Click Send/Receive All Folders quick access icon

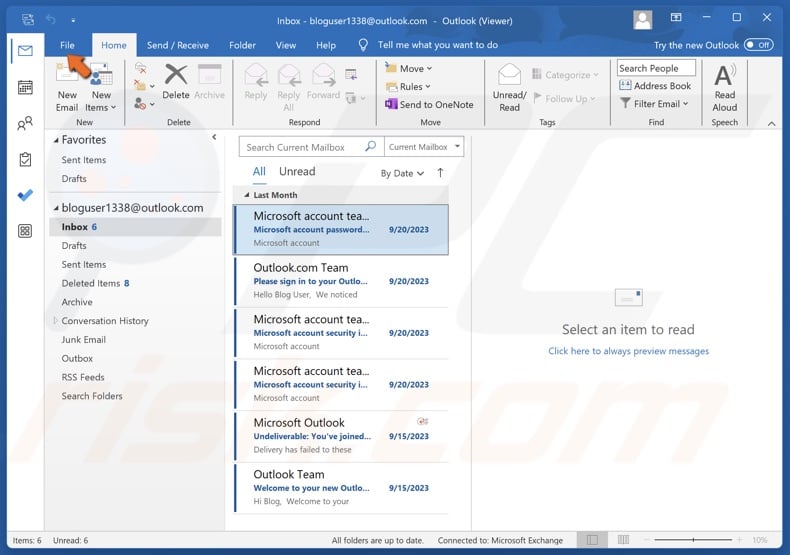[28, 20]
